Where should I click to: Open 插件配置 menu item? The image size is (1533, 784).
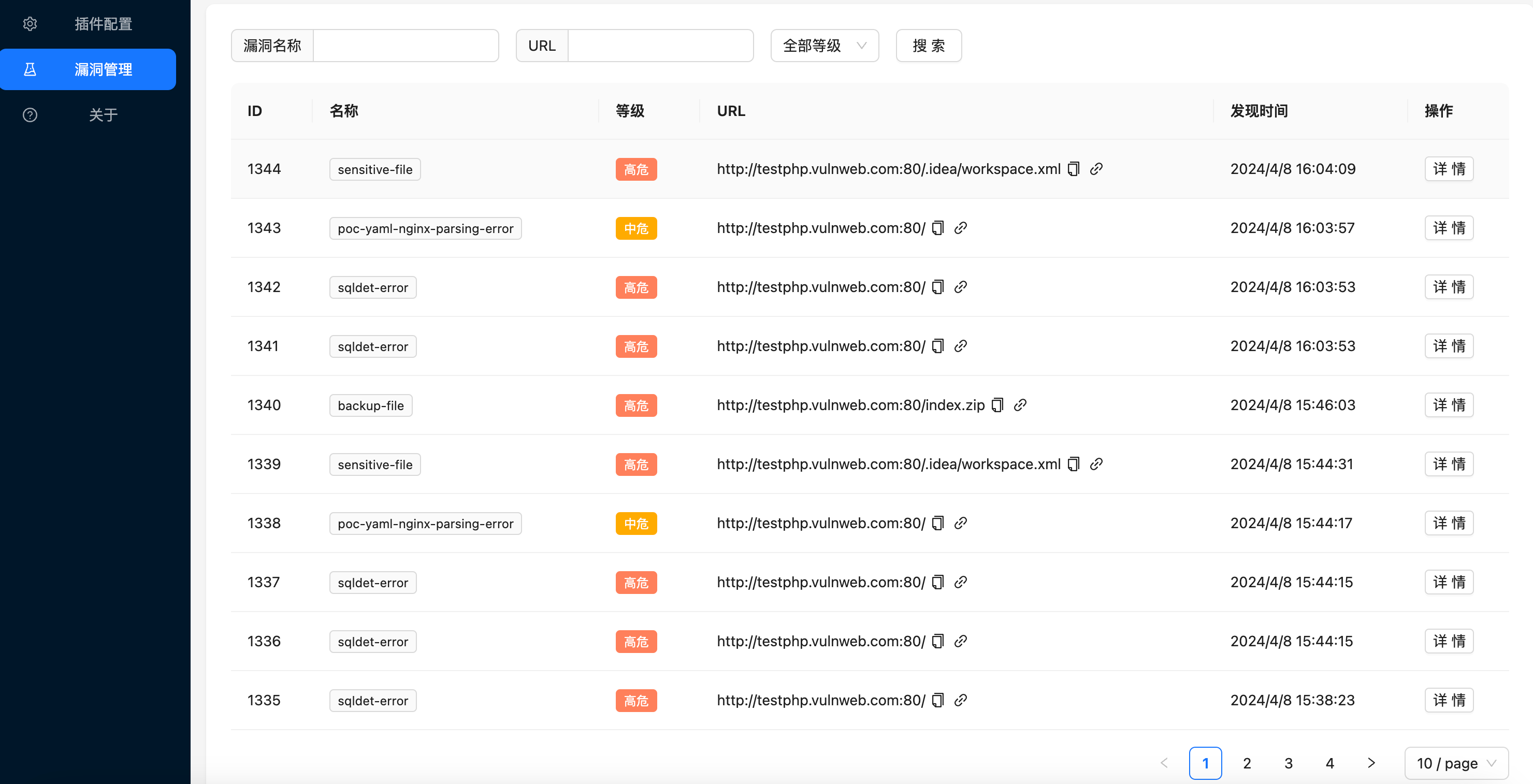103,24
